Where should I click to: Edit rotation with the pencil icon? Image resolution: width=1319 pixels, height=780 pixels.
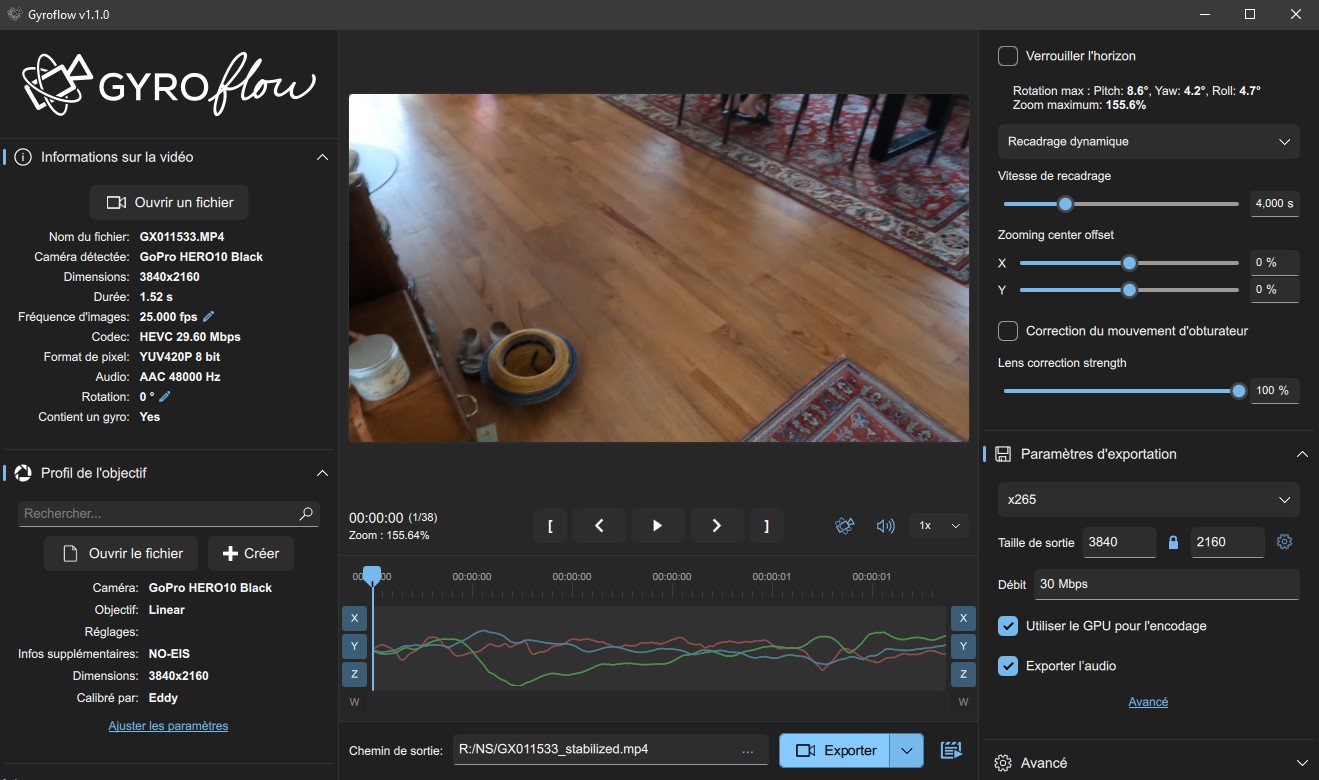[x=165, y=397]
